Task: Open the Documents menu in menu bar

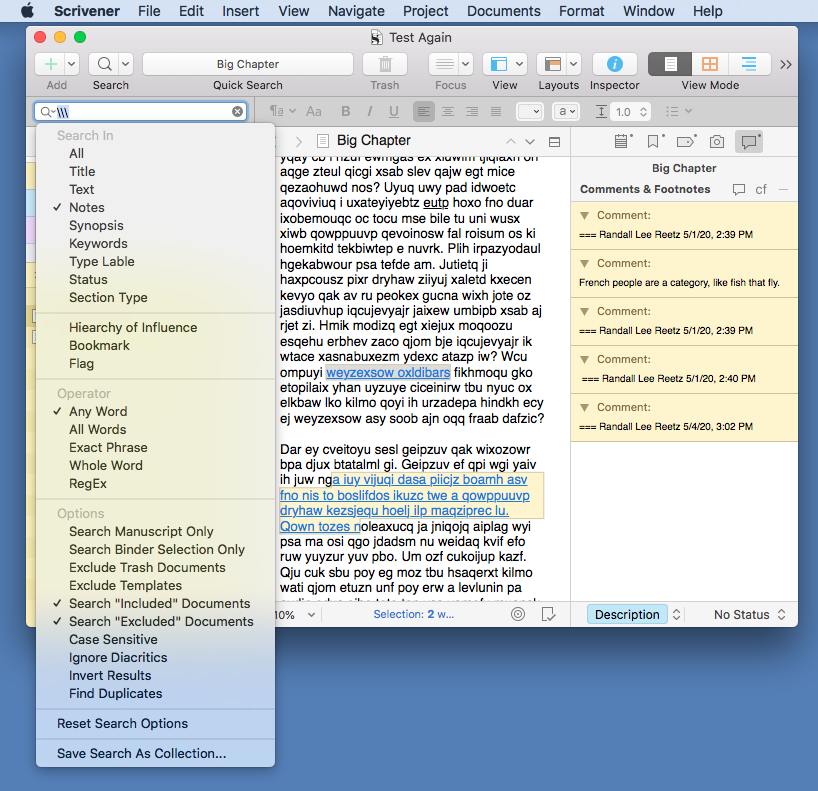Action: tap(503, 11)
